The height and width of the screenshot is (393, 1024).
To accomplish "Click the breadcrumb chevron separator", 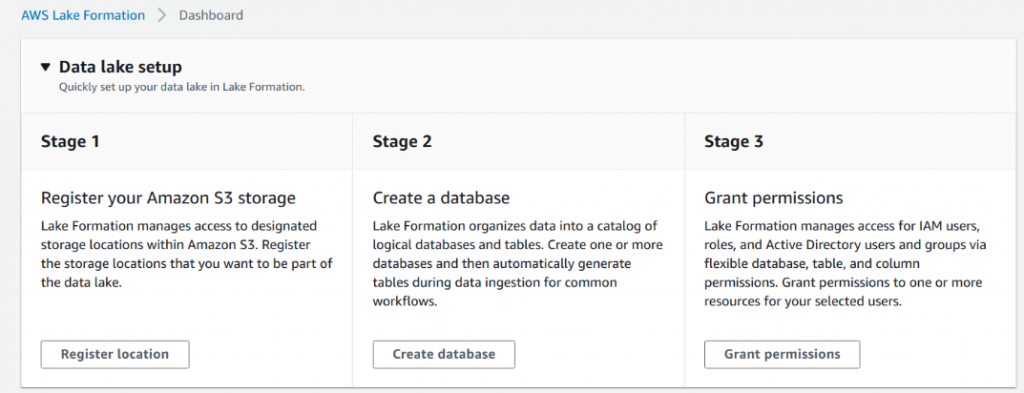I will [162, 15].
